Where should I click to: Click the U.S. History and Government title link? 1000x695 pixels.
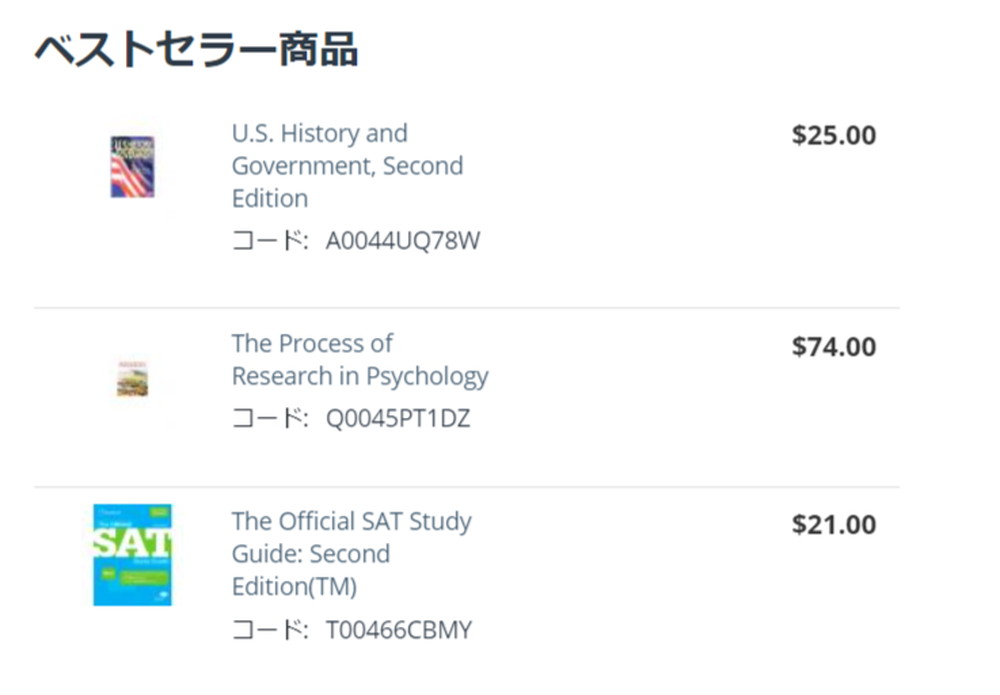348,166
